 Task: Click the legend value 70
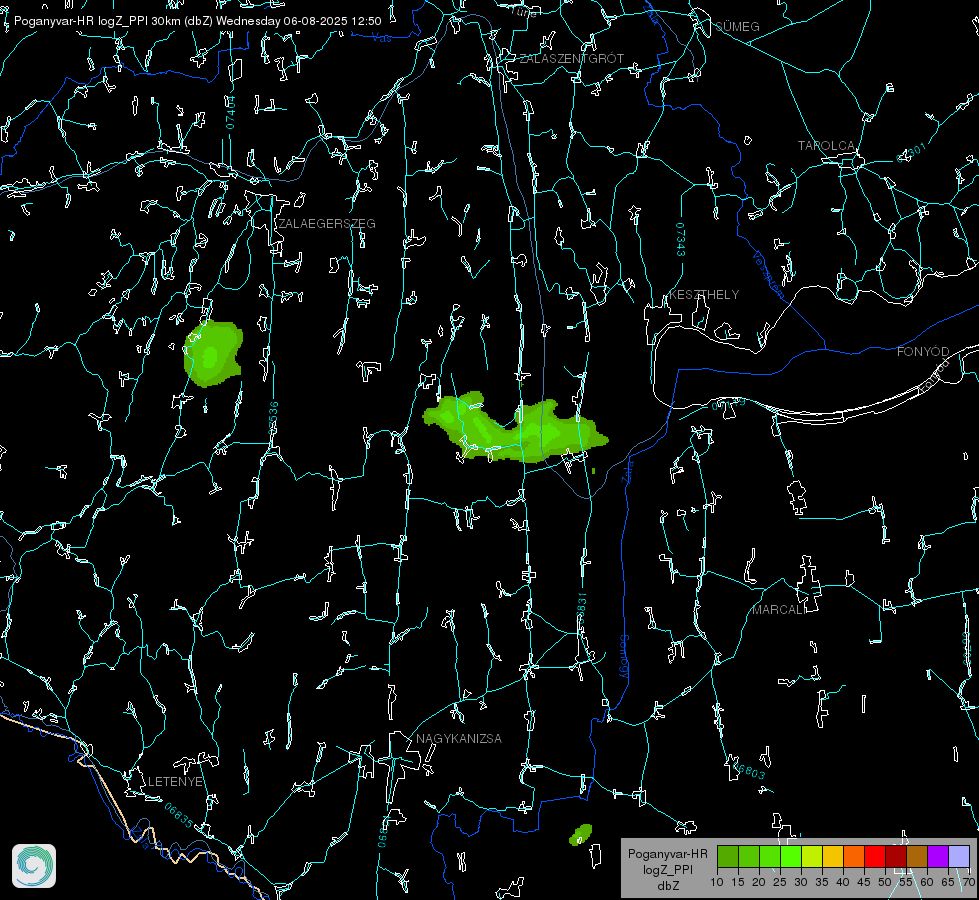tap(968, 882)
